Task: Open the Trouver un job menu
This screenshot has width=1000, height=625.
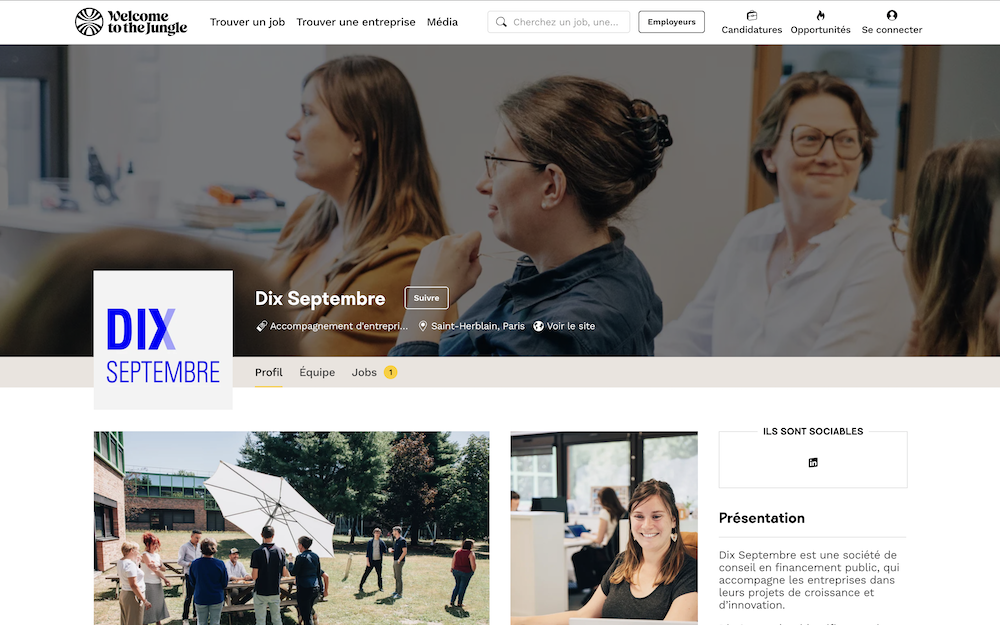Action: click(247, 22)
